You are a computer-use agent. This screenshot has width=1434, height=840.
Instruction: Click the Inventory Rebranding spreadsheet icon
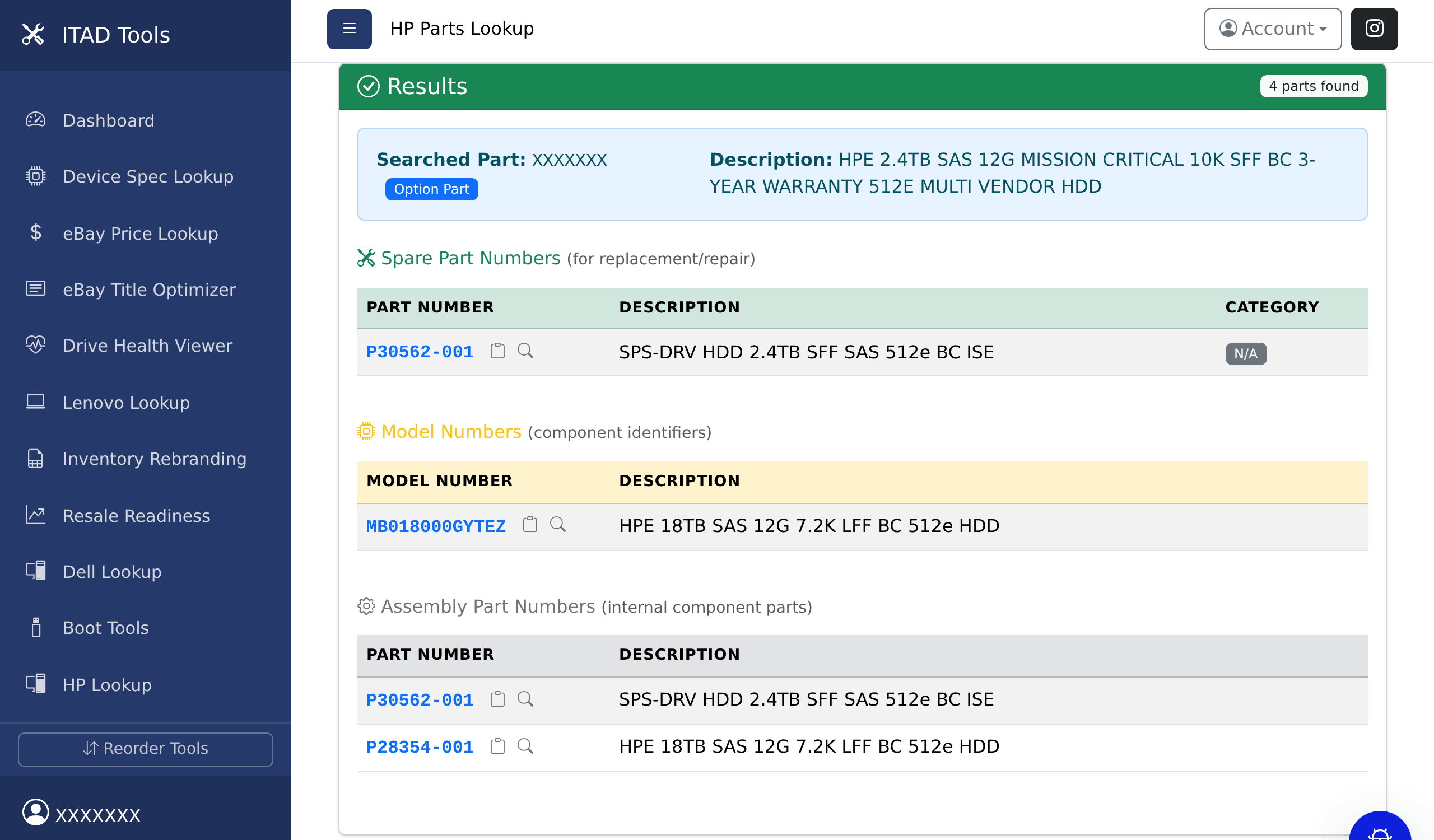[35, 459]
